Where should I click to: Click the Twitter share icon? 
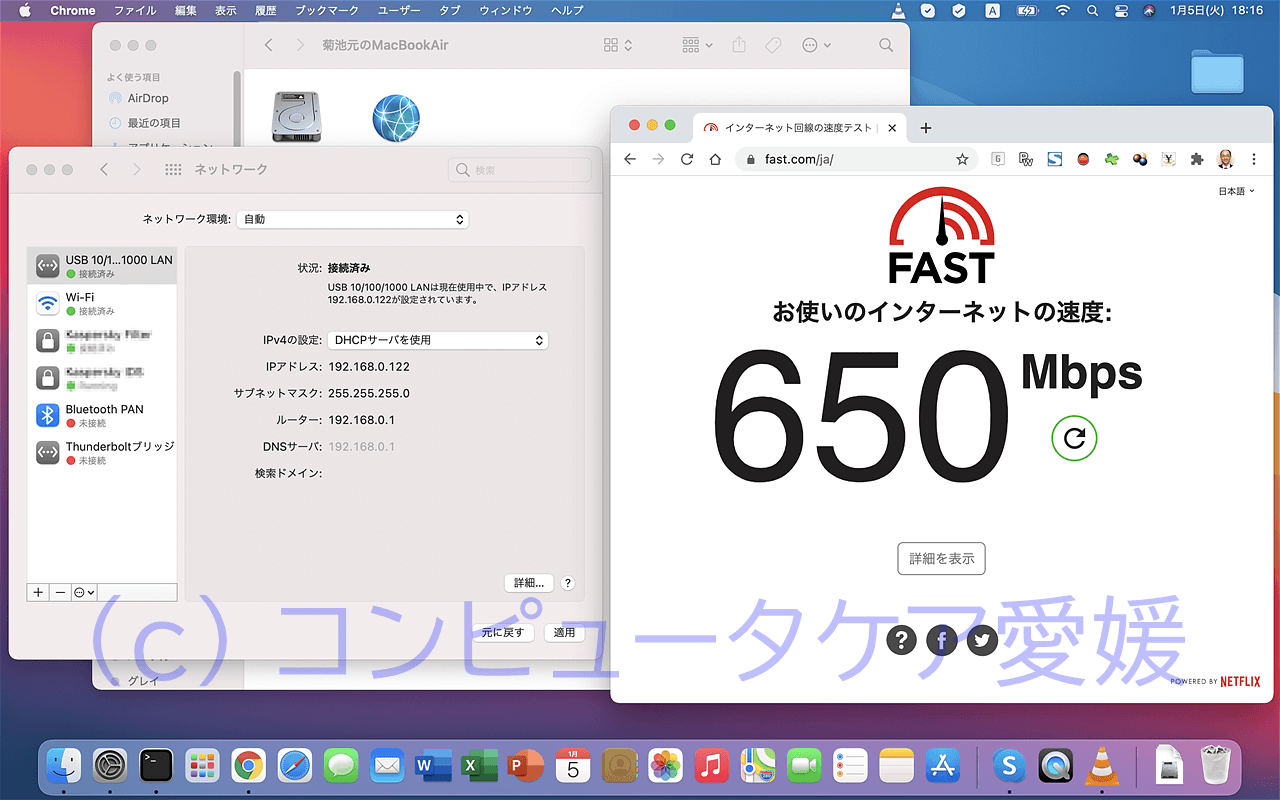coord(981,640)
